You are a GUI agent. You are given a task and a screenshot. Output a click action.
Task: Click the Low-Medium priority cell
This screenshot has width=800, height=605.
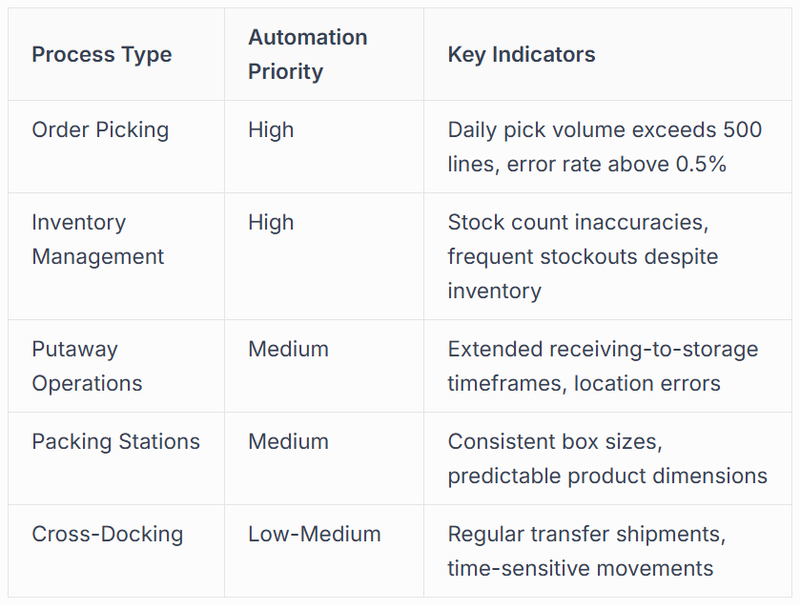(314, 534)
